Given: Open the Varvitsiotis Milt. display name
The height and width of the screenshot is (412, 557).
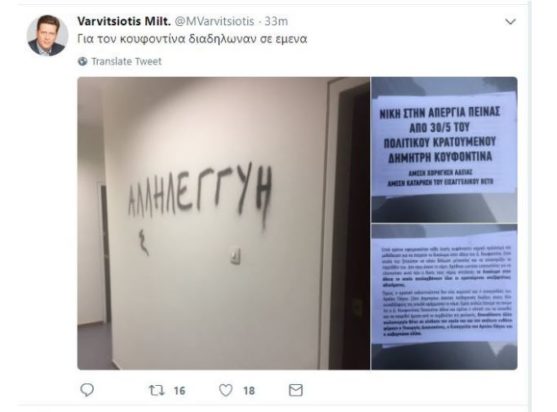Looking at the screenshot, I should [x=124, y=21].
